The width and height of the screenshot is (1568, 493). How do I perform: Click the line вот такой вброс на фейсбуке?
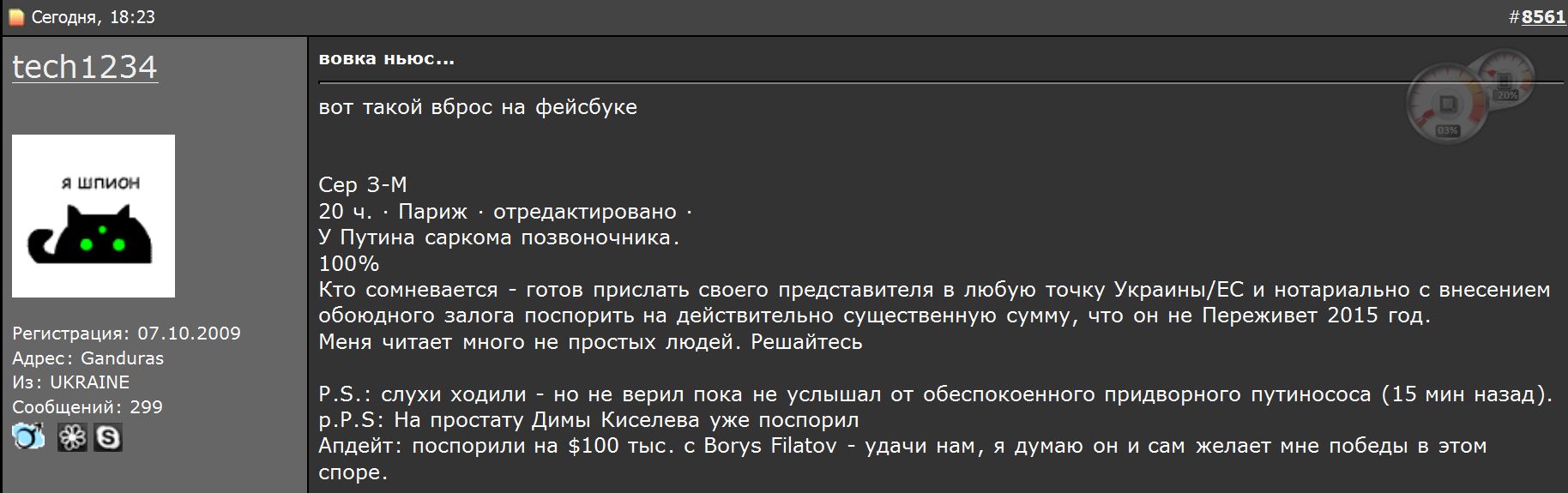click(x=477, y=107)
